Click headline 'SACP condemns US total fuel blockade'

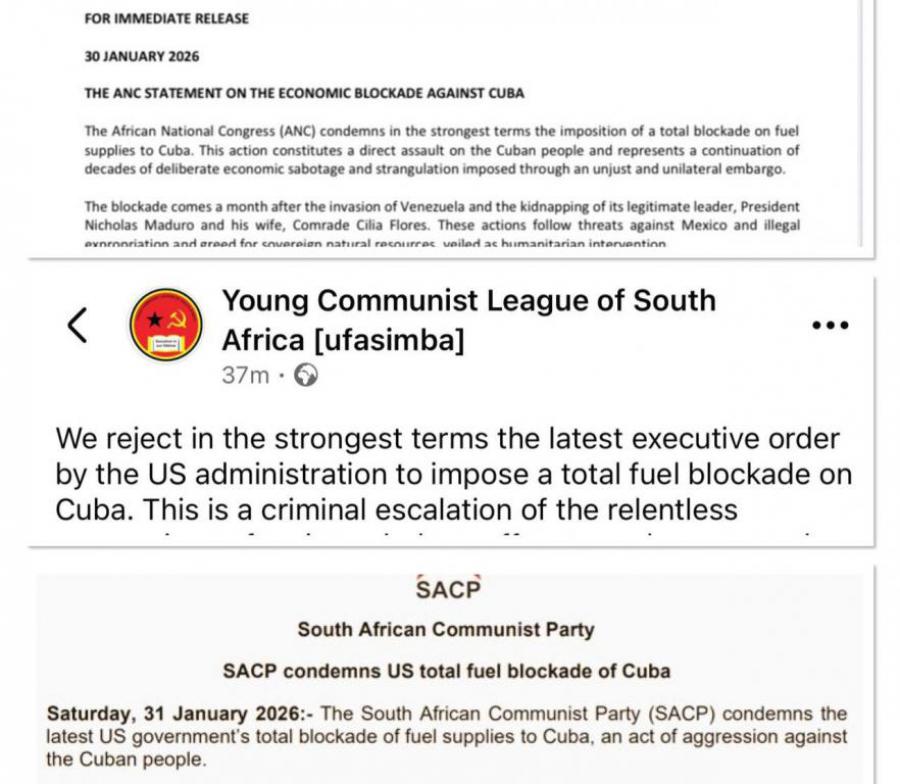click(x=446, y=670)
